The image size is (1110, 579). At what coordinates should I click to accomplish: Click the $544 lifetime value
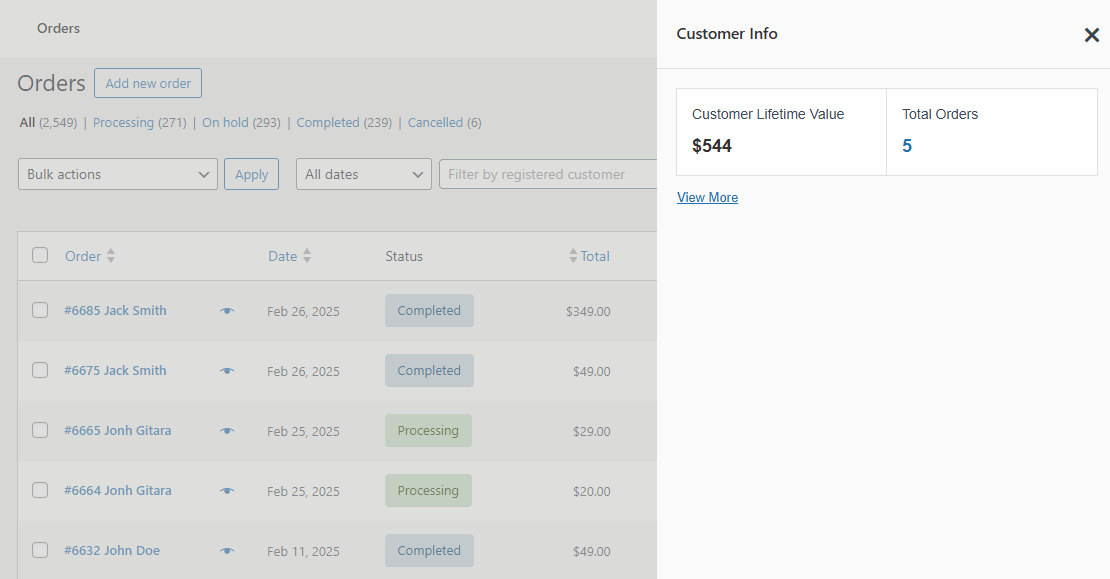coord(712,146)
